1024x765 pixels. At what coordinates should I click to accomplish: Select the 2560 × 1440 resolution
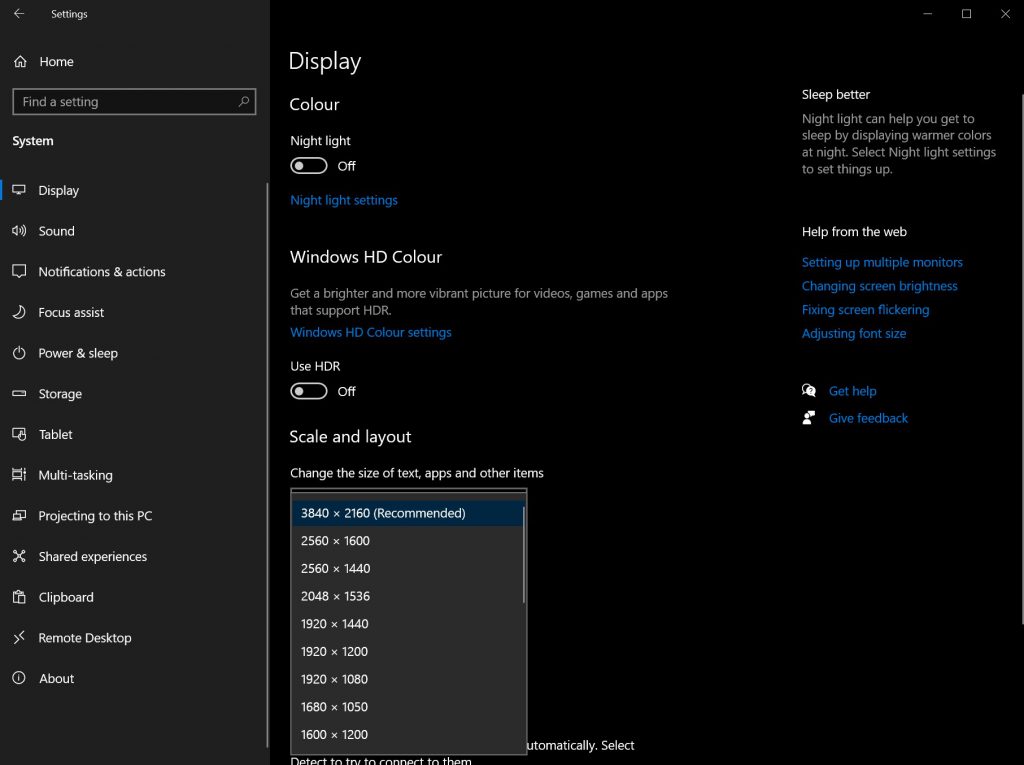click(x=335, y=568)
